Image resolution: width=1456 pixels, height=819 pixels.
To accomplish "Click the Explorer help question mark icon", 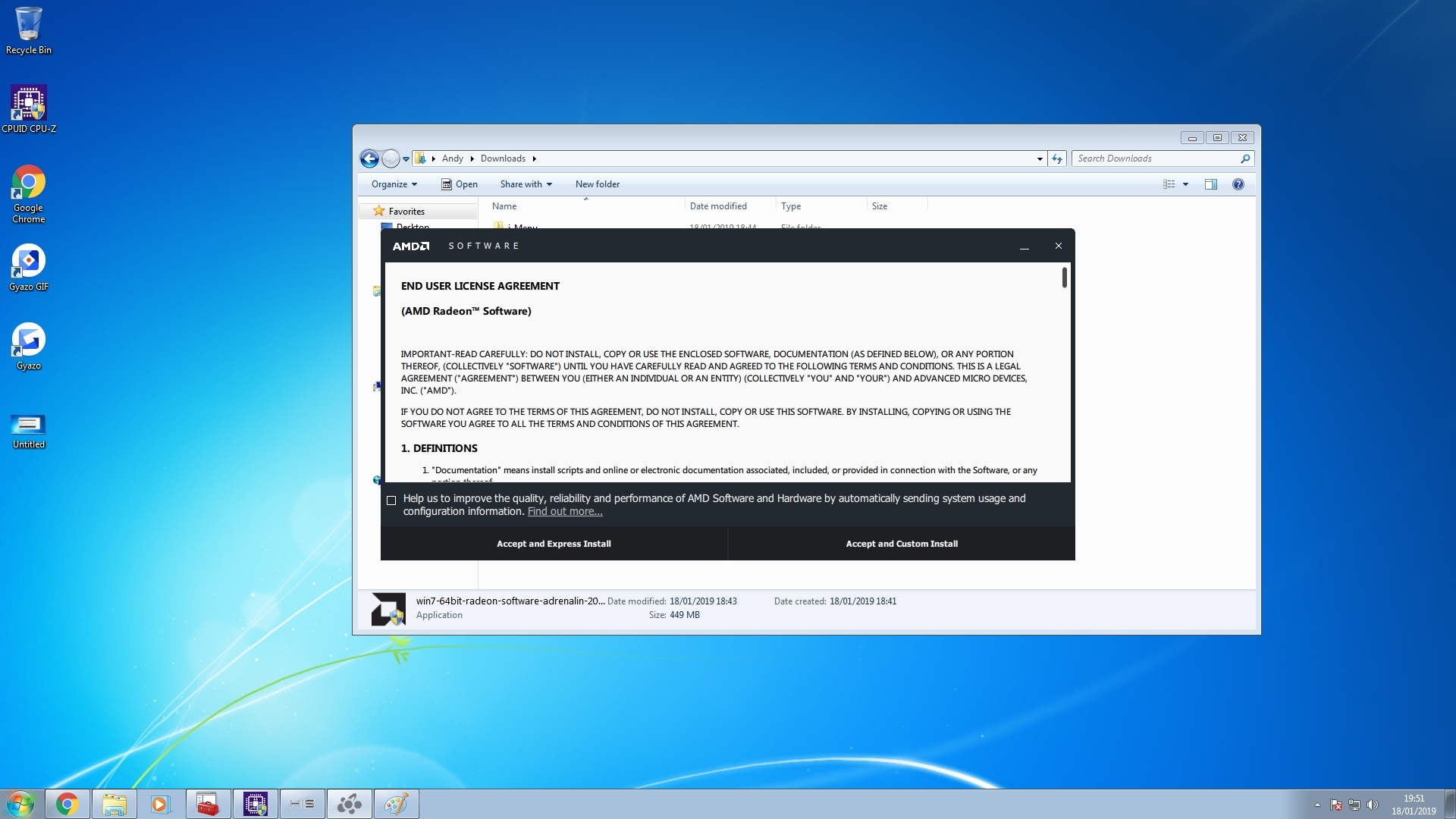I will [1238, 184].
